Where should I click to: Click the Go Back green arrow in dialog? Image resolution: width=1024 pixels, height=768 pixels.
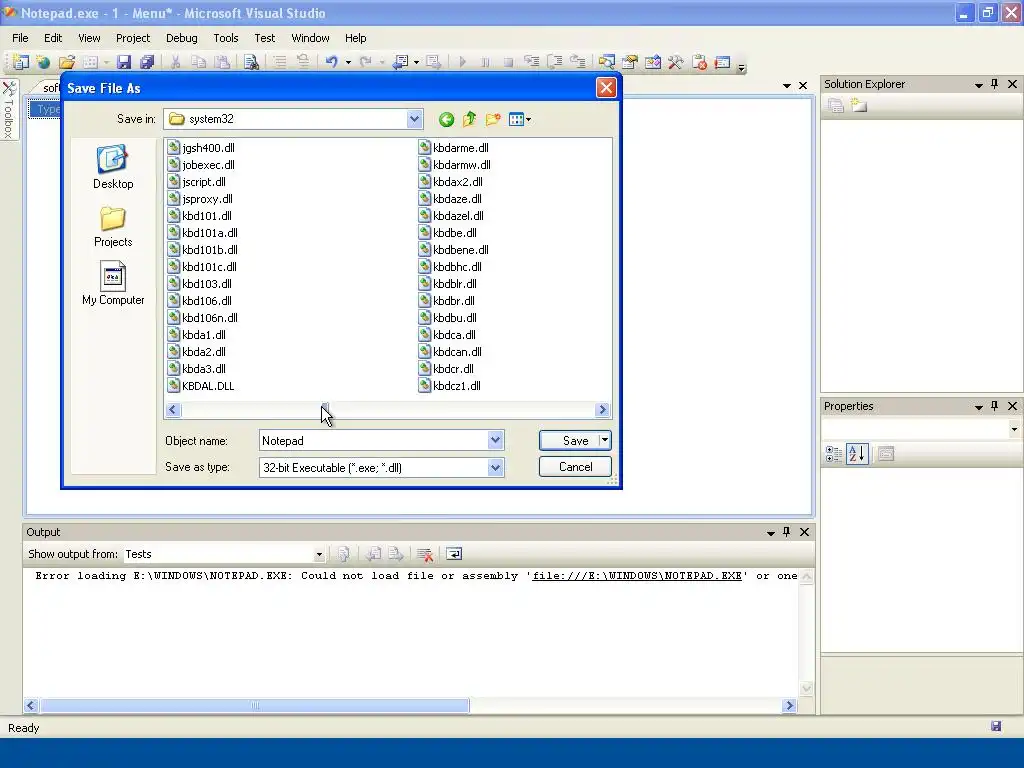point(446,120)
